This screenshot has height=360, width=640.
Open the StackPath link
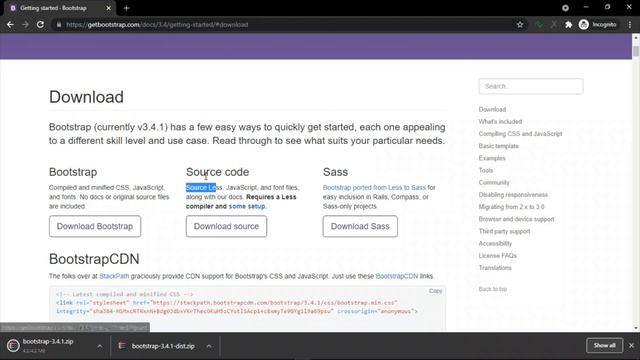tap(114, 276)
